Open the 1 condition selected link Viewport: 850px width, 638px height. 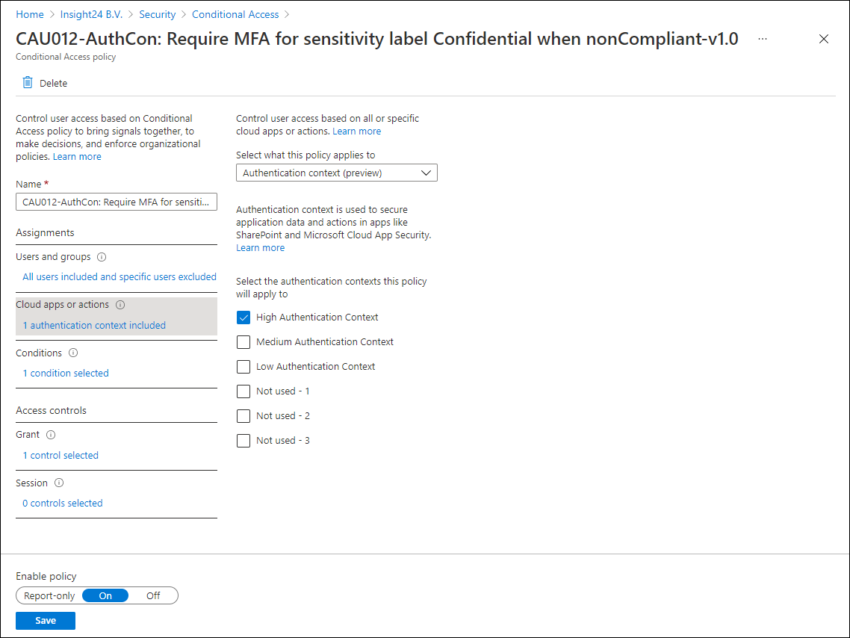pos(65,373)
